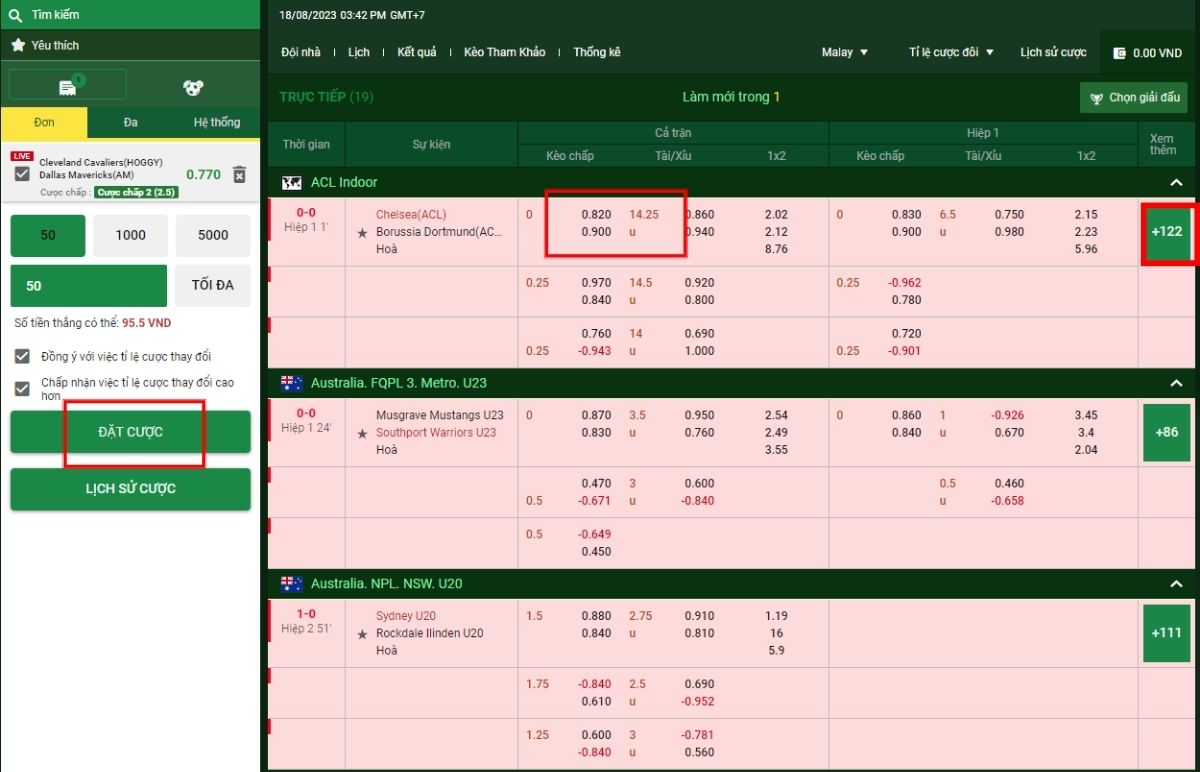Select the 1000 quick stake amount
The width and height of the screenshot is (1200, 772).
point(130,235)
